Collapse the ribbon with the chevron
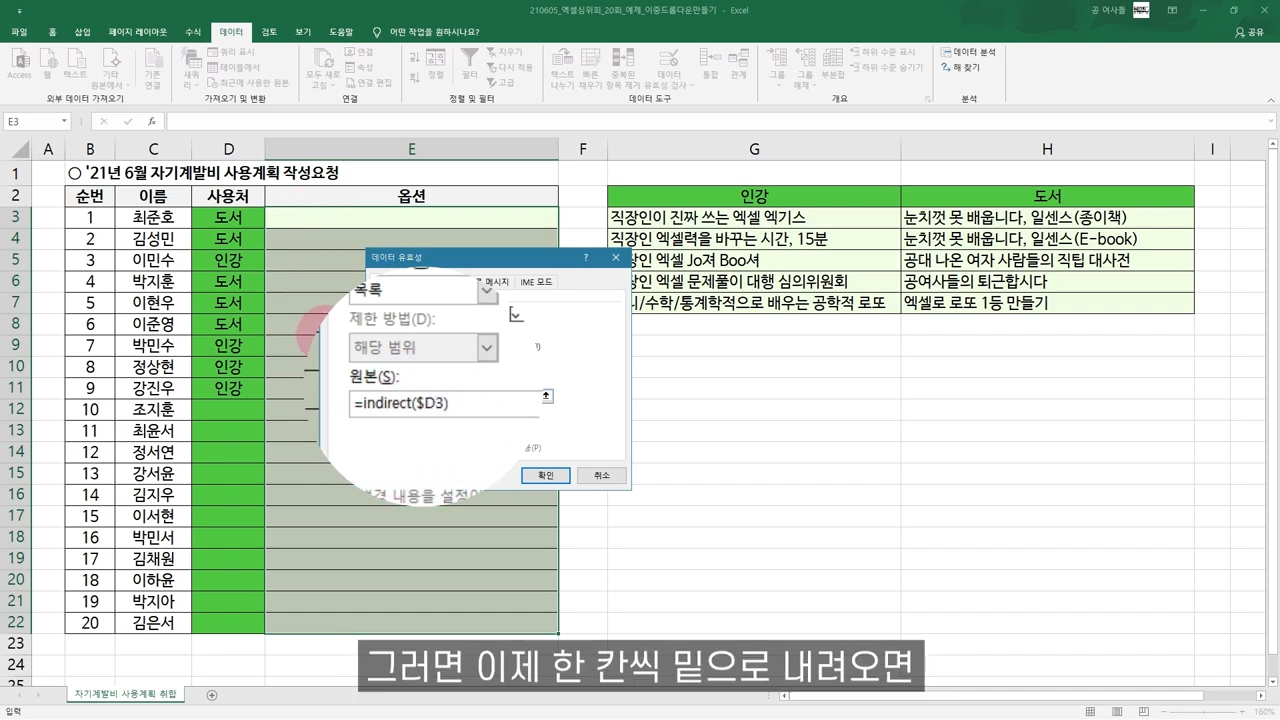This screenshot has width=1280, height=720. click(x=1271, y=99)
